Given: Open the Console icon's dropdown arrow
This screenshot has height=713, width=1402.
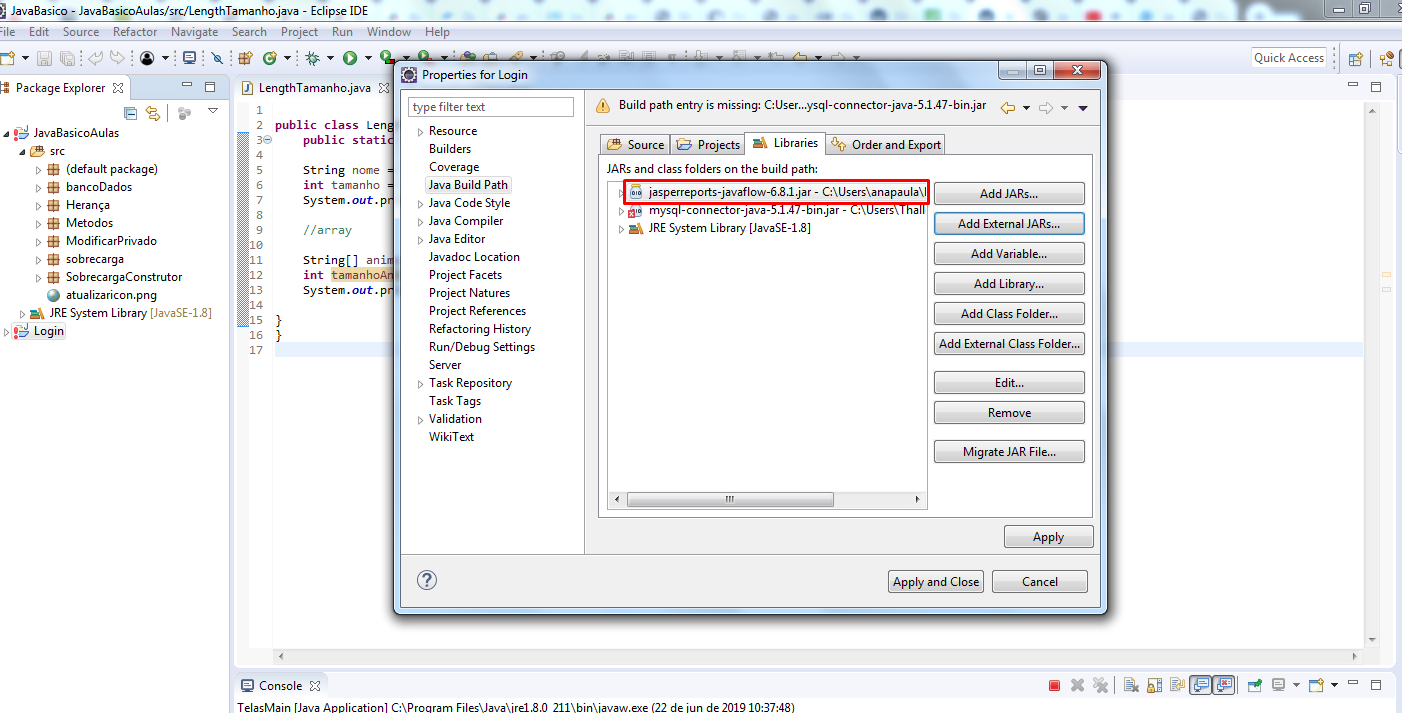Looking at the screenshot, I should [x=1296, y=686].
